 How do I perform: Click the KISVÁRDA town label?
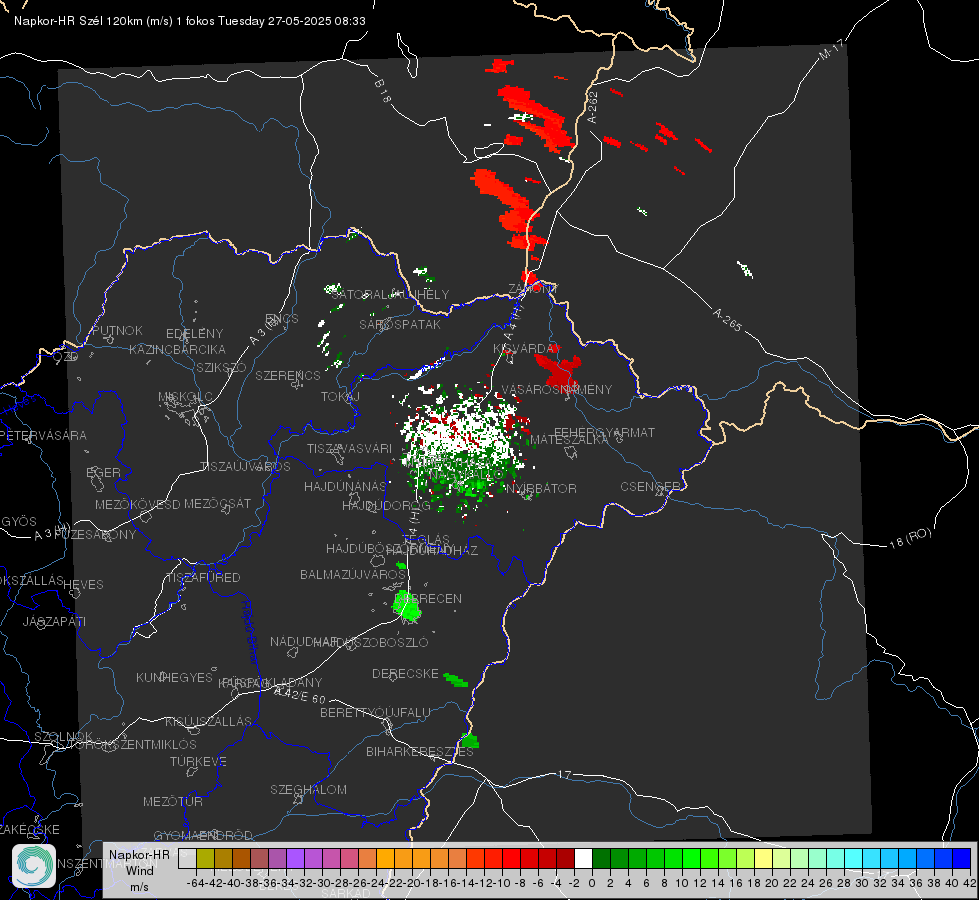(x=526, y=349)
